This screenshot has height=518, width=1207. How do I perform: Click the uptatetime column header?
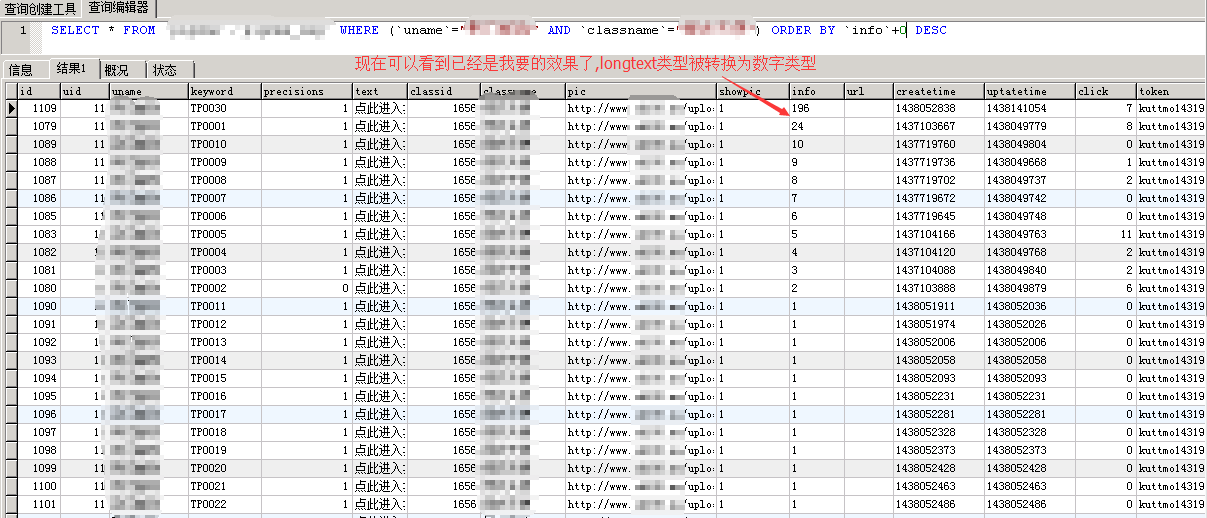pyautogui.click(x=1029, y=91)
